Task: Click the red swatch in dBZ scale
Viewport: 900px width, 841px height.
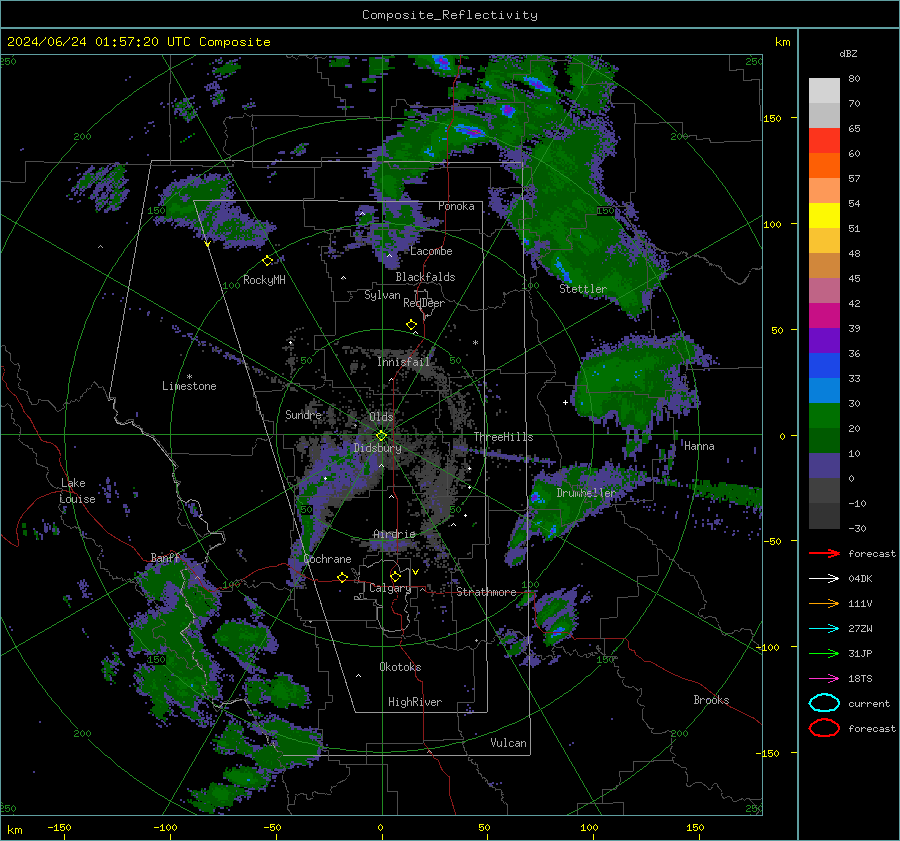Action: (x=824, y=141)
